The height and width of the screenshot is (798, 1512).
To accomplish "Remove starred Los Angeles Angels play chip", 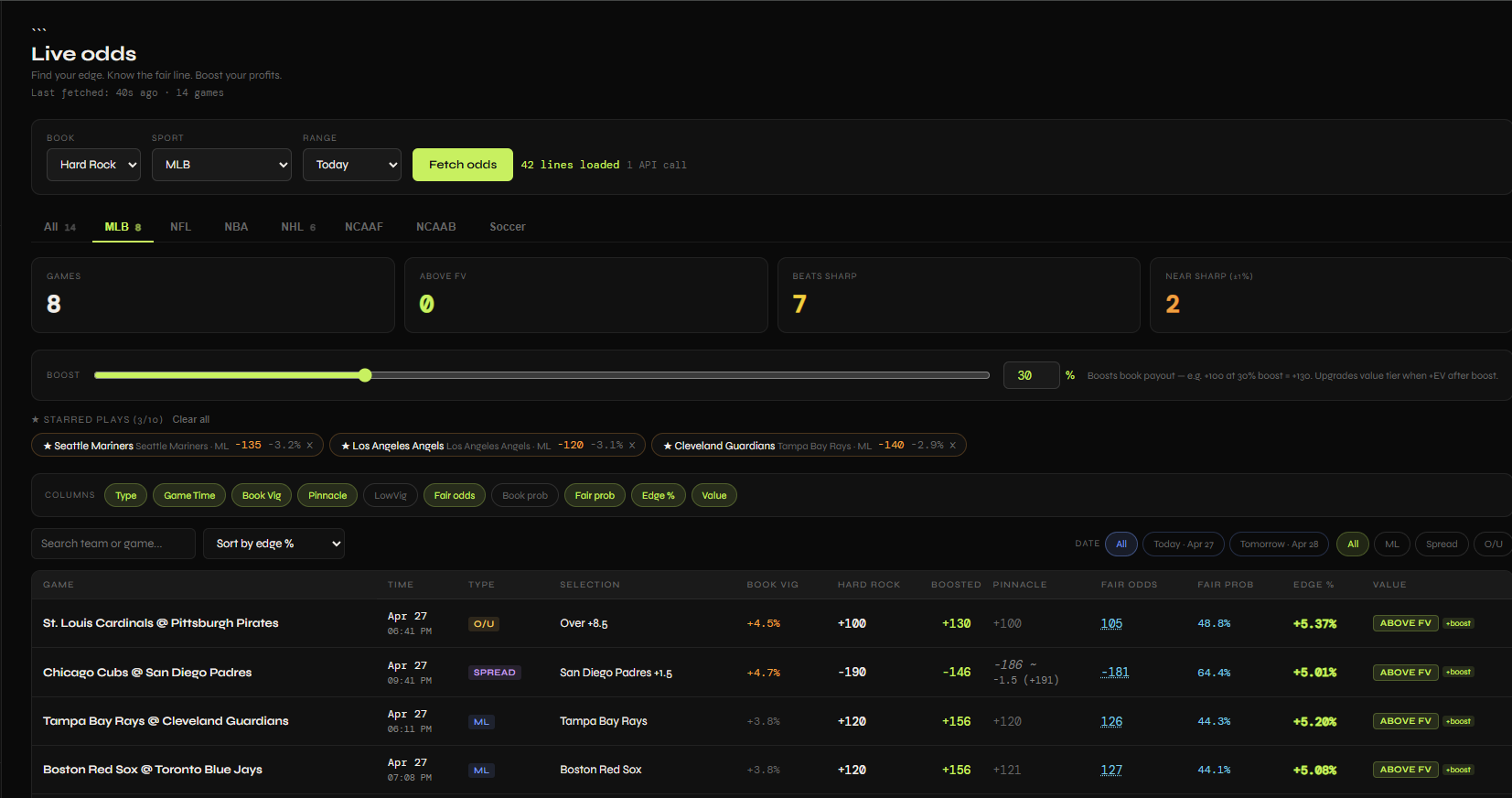I will [x=632, y=446].
